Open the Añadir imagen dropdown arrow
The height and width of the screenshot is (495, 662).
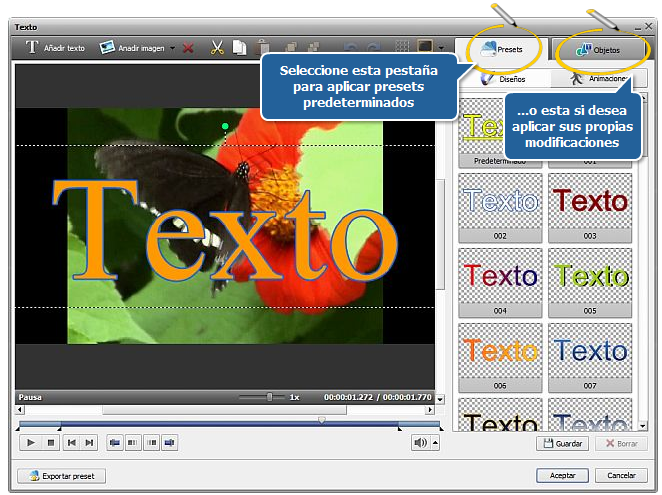tap(172, 48)
